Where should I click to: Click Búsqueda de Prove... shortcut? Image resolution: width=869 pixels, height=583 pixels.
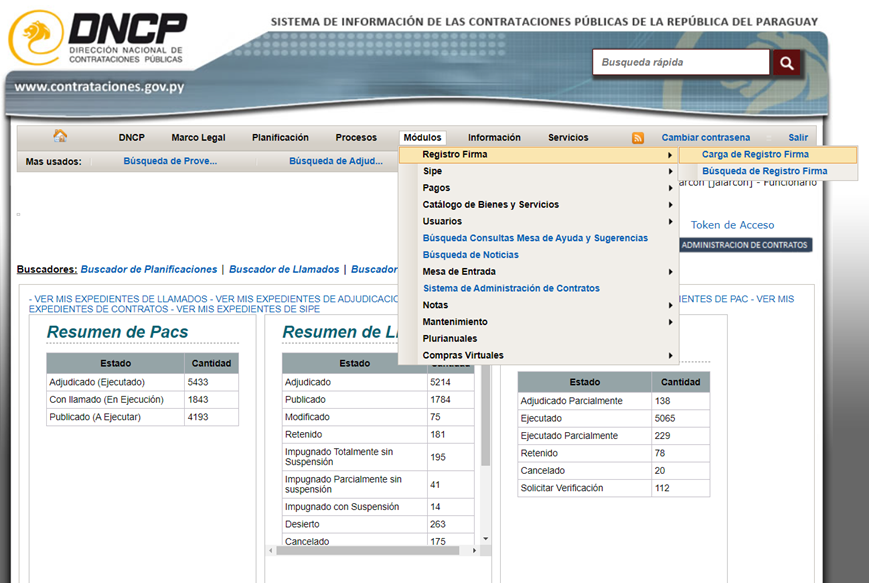(170, 161)
